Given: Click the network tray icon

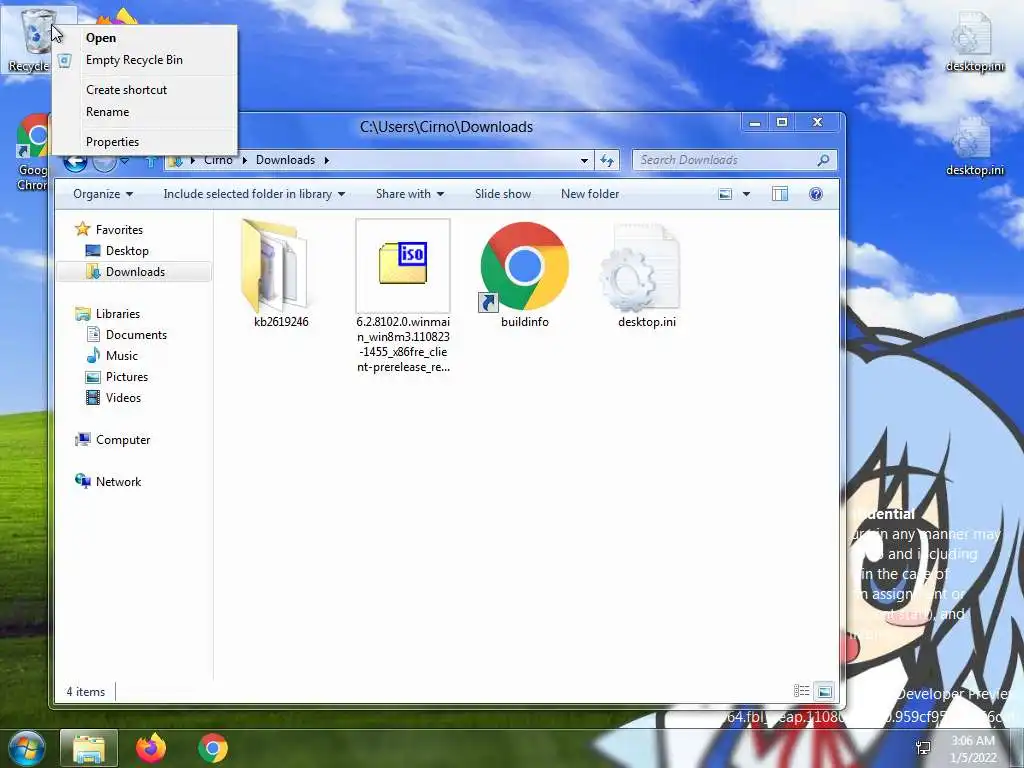Looking at the screenshot, I should coord(923,748).
